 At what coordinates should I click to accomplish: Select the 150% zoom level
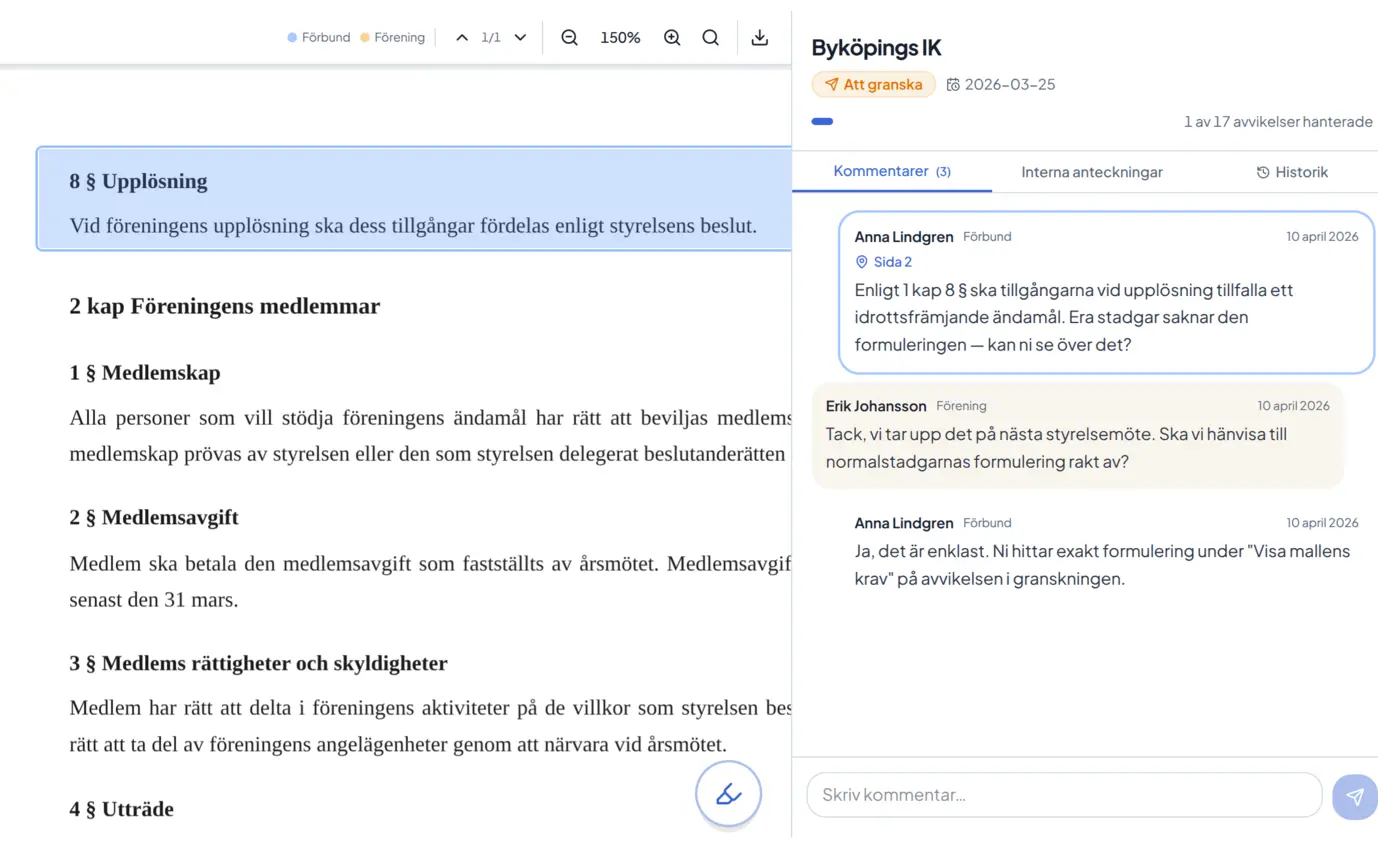pyautogui.click(x=620, y=37)
